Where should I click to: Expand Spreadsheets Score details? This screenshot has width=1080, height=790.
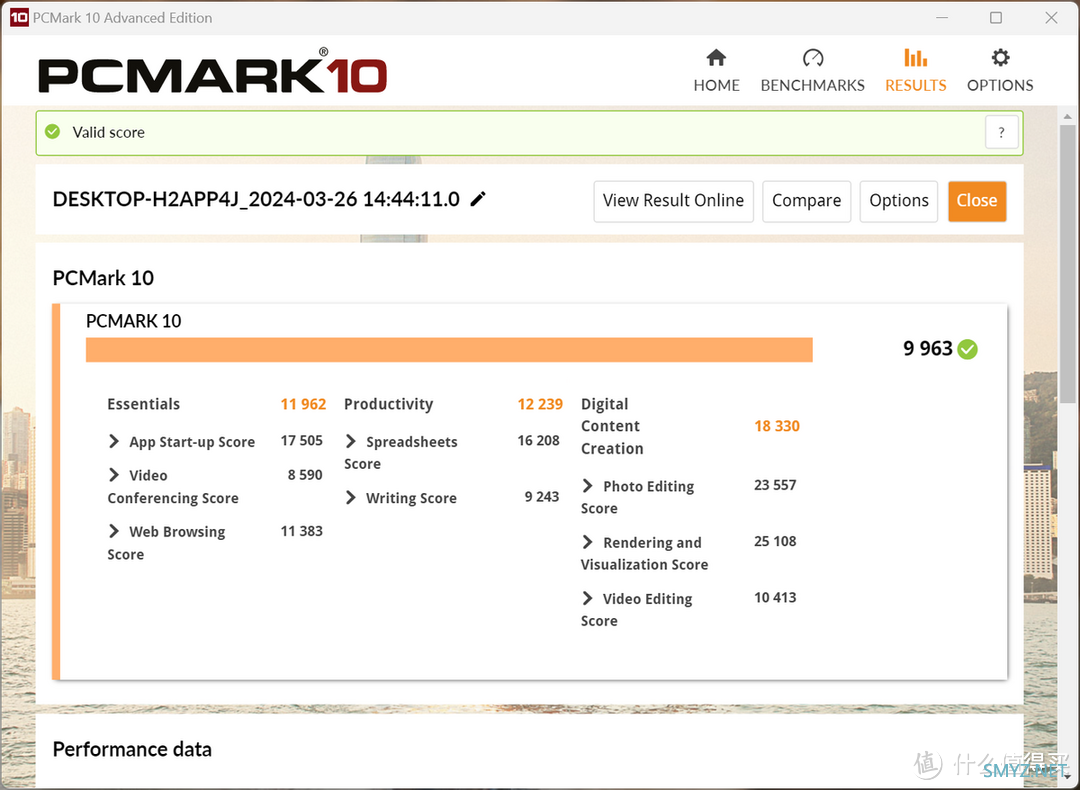click(x=351, y=441)
